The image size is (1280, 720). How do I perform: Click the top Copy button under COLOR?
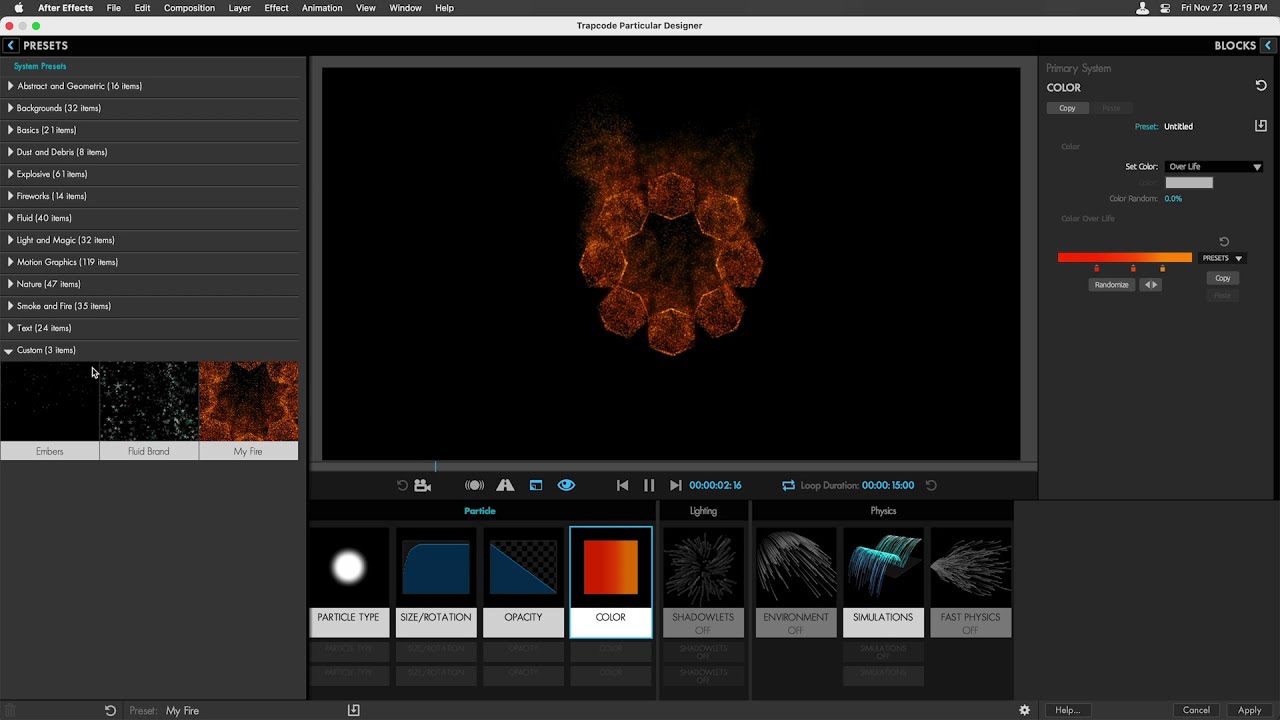tap(1067, 108)
